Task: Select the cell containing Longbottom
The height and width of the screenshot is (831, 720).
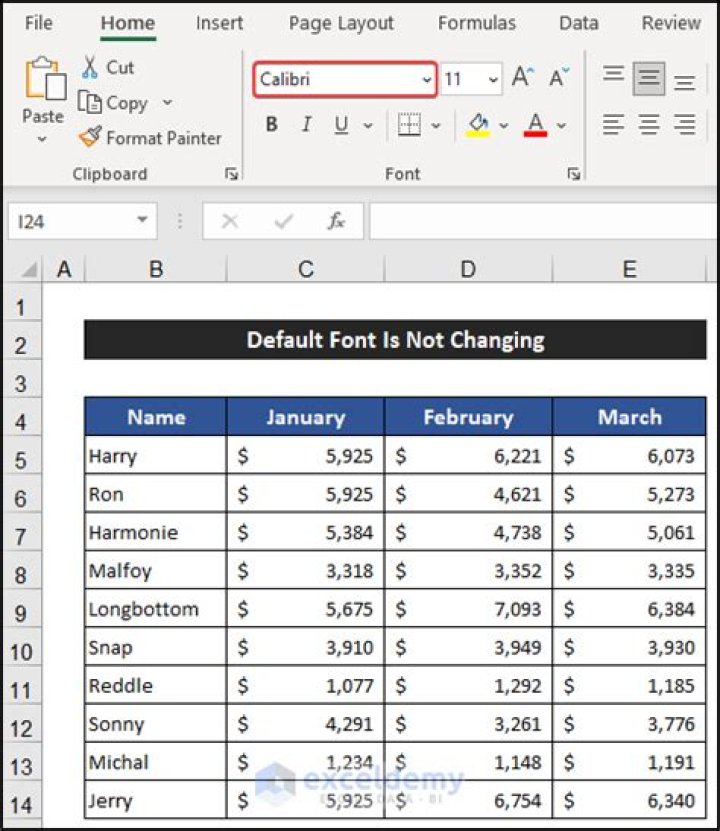Action: point(156,609)
